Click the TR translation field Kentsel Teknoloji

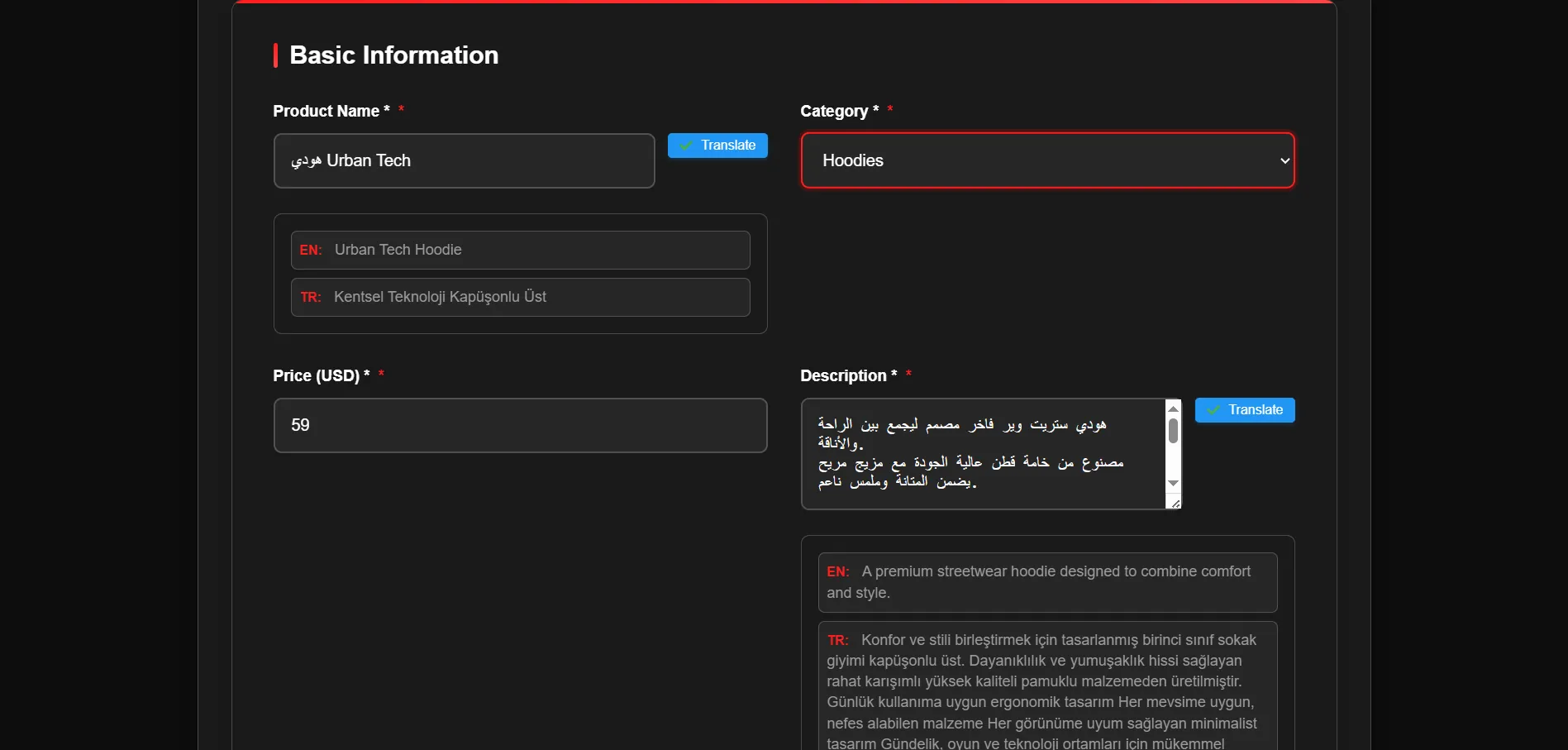tap(520, 297)
